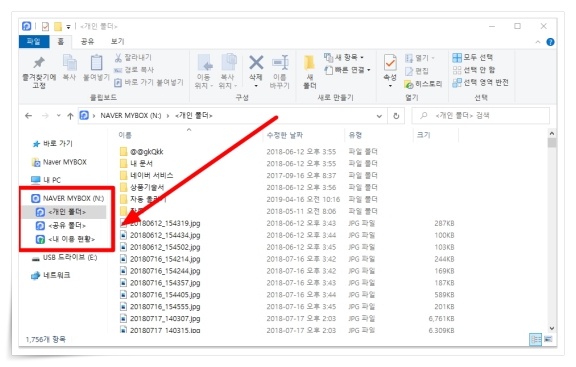The height and width of the screenshot is (367, 576).
Task: Sort by the 크기 (Size) column header
Action: coord(424,135)
